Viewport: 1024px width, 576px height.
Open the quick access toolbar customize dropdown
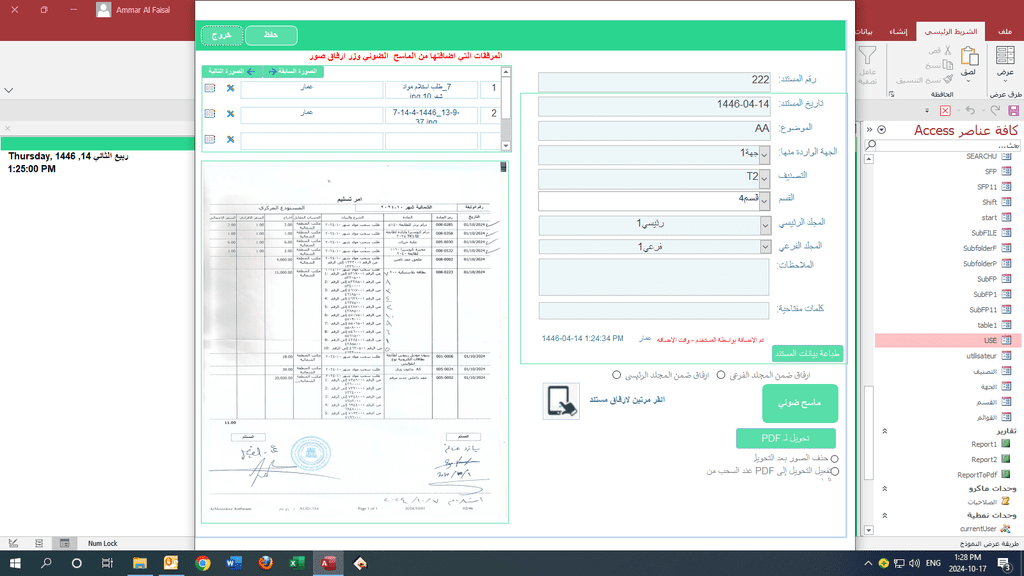(x=927, y=111)
